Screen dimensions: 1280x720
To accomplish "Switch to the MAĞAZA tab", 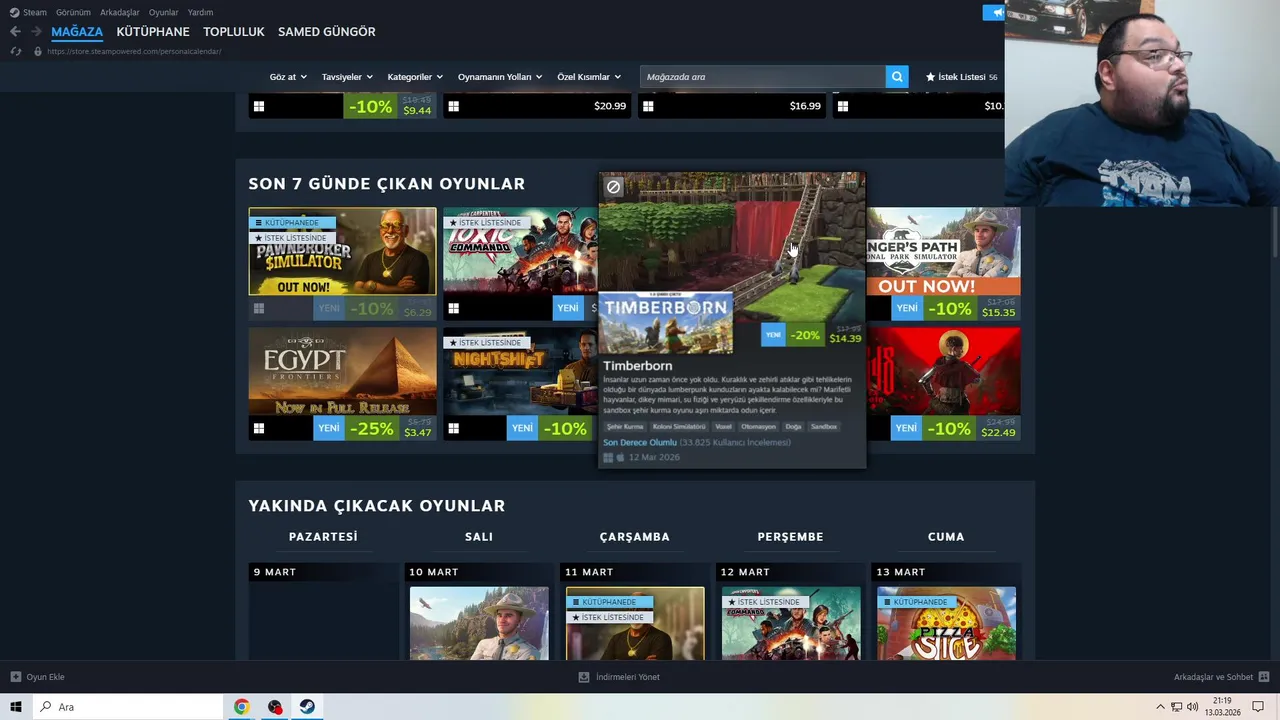I will coord(77,32).
